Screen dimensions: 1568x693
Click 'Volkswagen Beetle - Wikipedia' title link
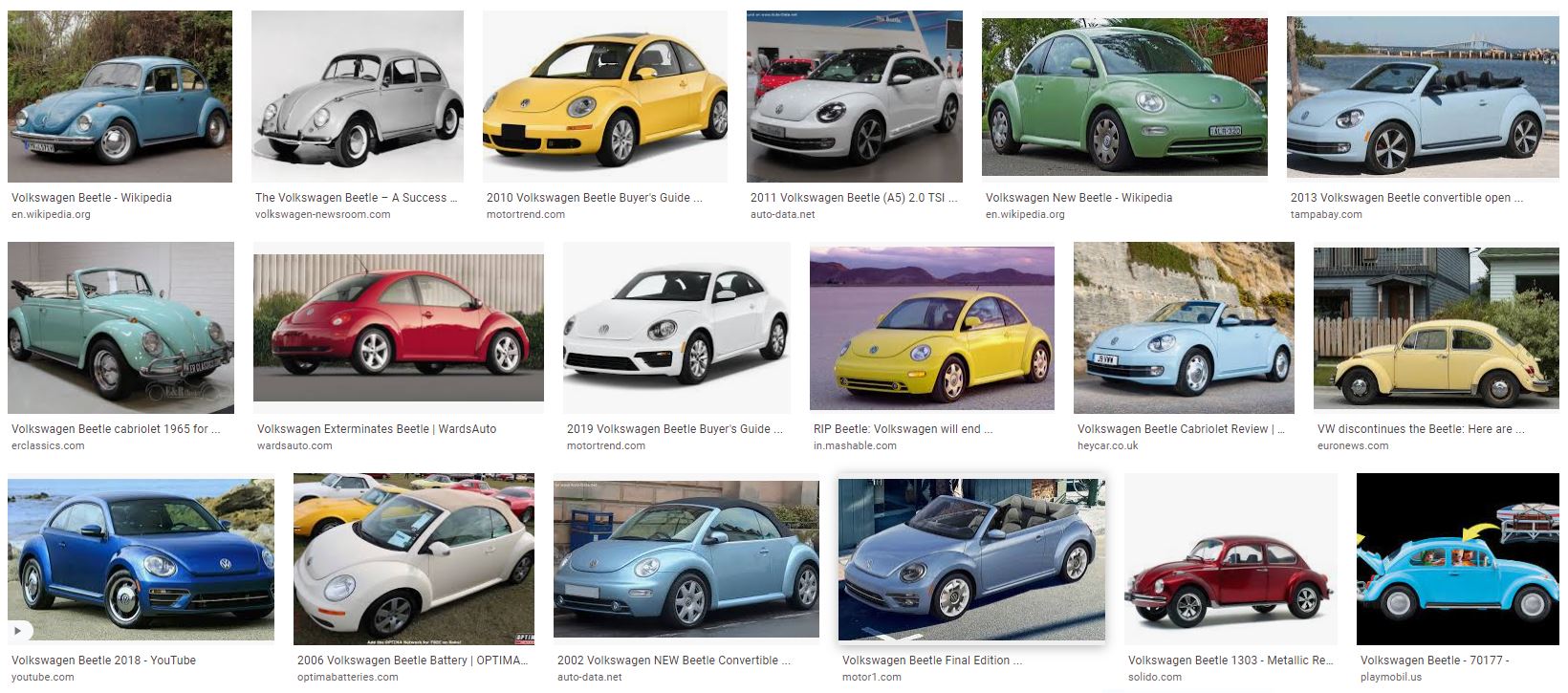[92, 198]
